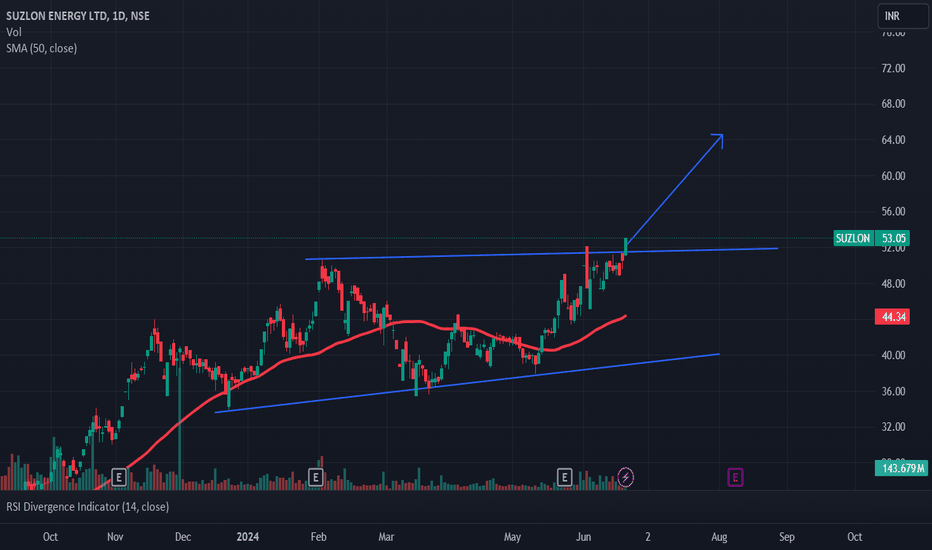Click the 53.05 current price tag
This screenshot has height=550, width=932.
[x=893, y=238]
